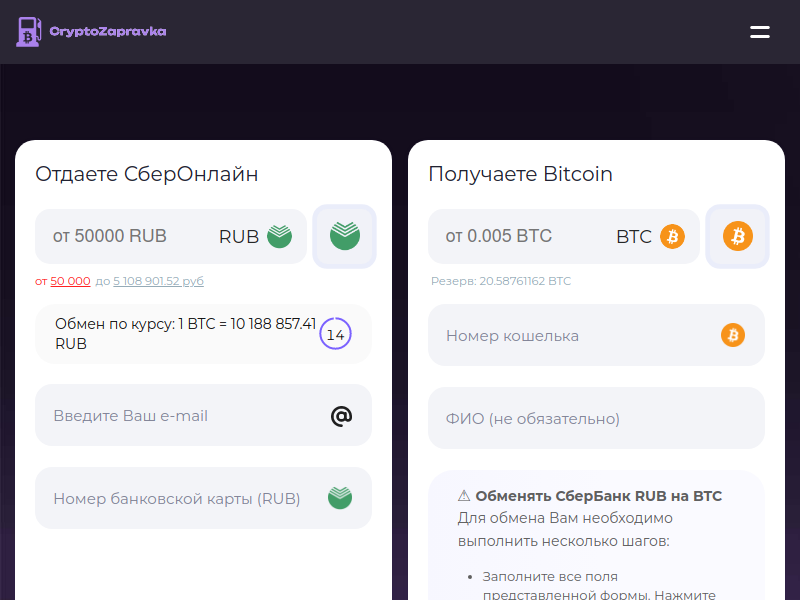Go to CryptoZapravka home via logo text
Screen dimensions: 800x600
tap(108, 32)
